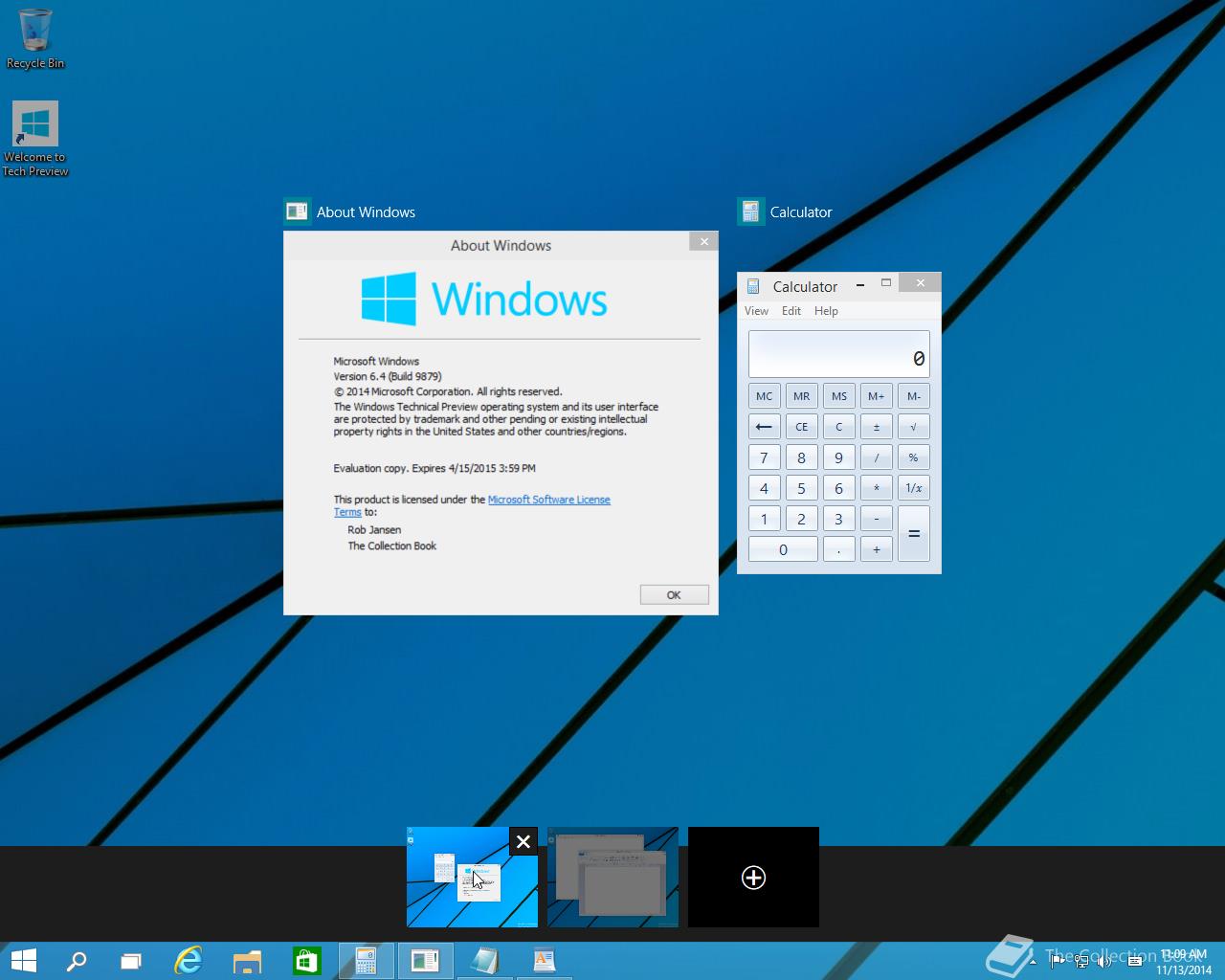The height and width of the screenshot is (980, 1225).
Task: Open Task View on the taskbar
Action: 131,961
